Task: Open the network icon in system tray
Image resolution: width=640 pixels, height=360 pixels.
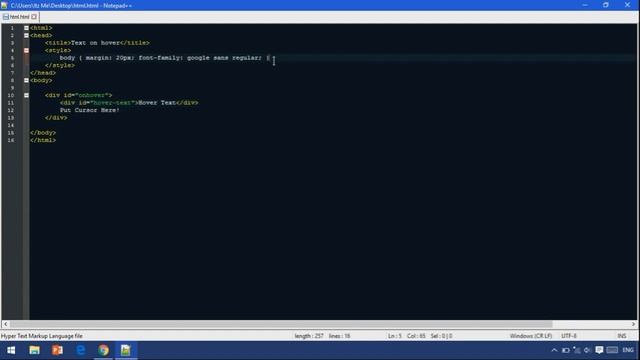Action: click(577, 350)
